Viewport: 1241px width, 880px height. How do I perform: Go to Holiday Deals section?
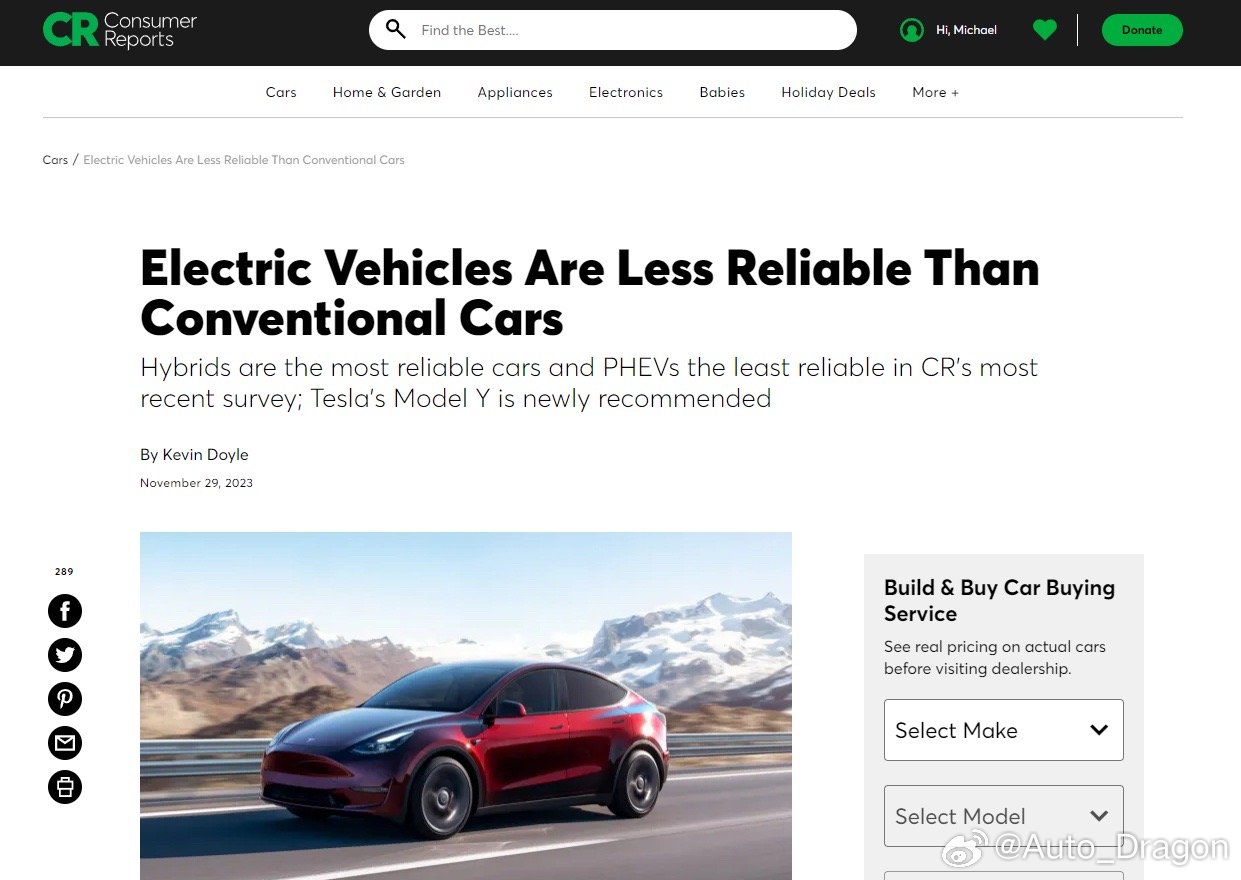828,92
